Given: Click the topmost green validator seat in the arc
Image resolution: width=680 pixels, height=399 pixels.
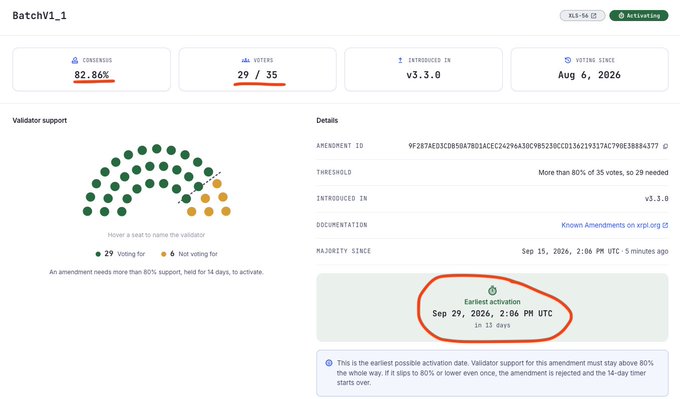Looking at the screenshot, I should point(157,149).
